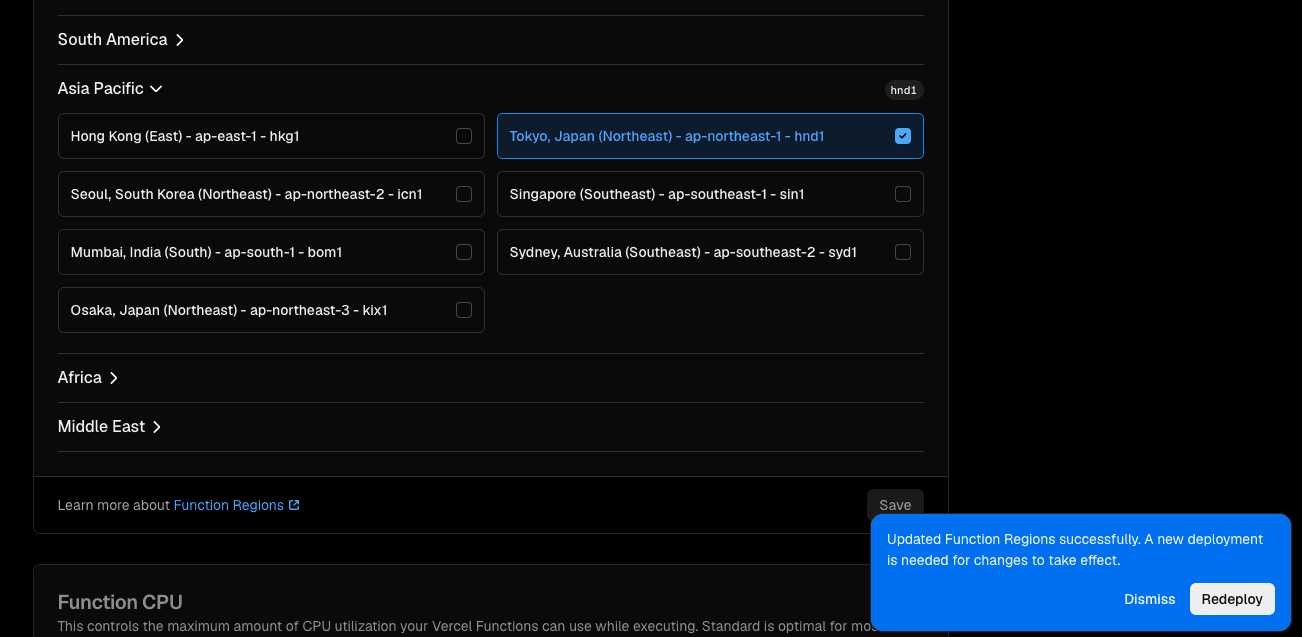This screenshot has width=1302, height=637.
Task: Tick the Singapore (Southeast) sin1 checkbox
Action: tap(903, 194)
